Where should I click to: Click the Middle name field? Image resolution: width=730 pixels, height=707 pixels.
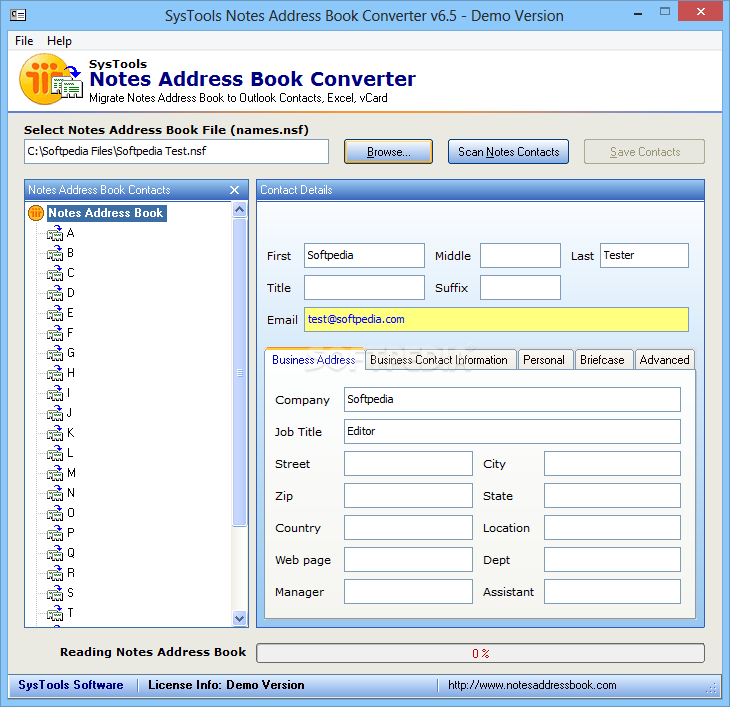point(520,256)
